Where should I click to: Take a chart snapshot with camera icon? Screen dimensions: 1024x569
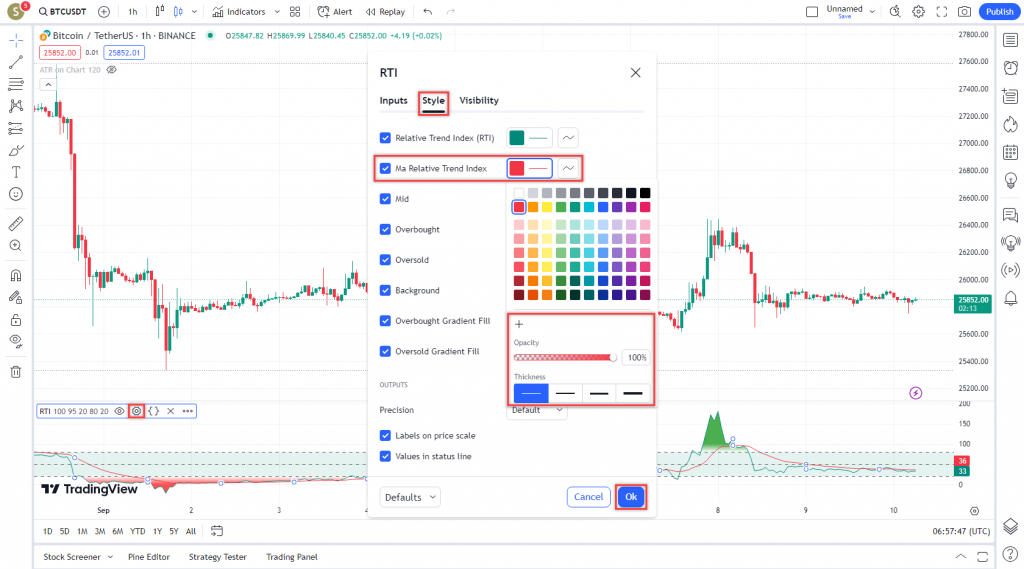pos(965,12)
